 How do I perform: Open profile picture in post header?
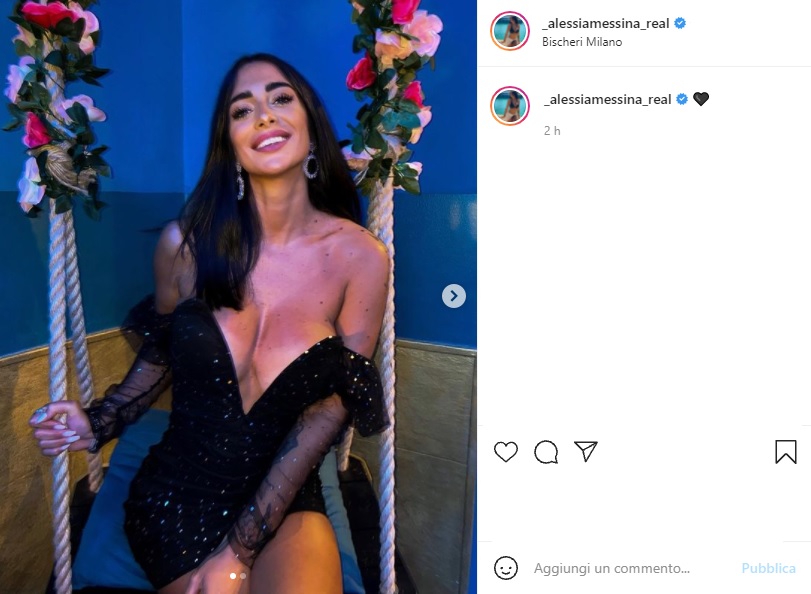point(509,31)
